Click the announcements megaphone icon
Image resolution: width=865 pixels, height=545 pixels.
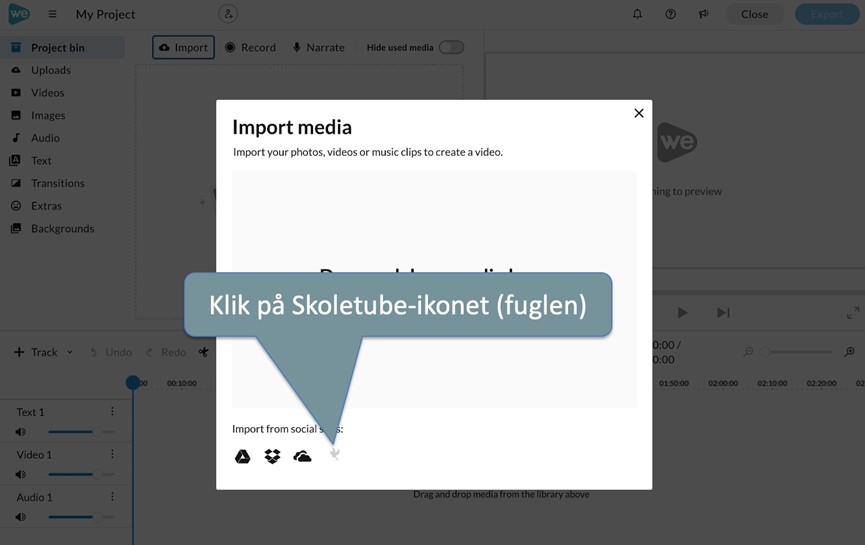703,14
